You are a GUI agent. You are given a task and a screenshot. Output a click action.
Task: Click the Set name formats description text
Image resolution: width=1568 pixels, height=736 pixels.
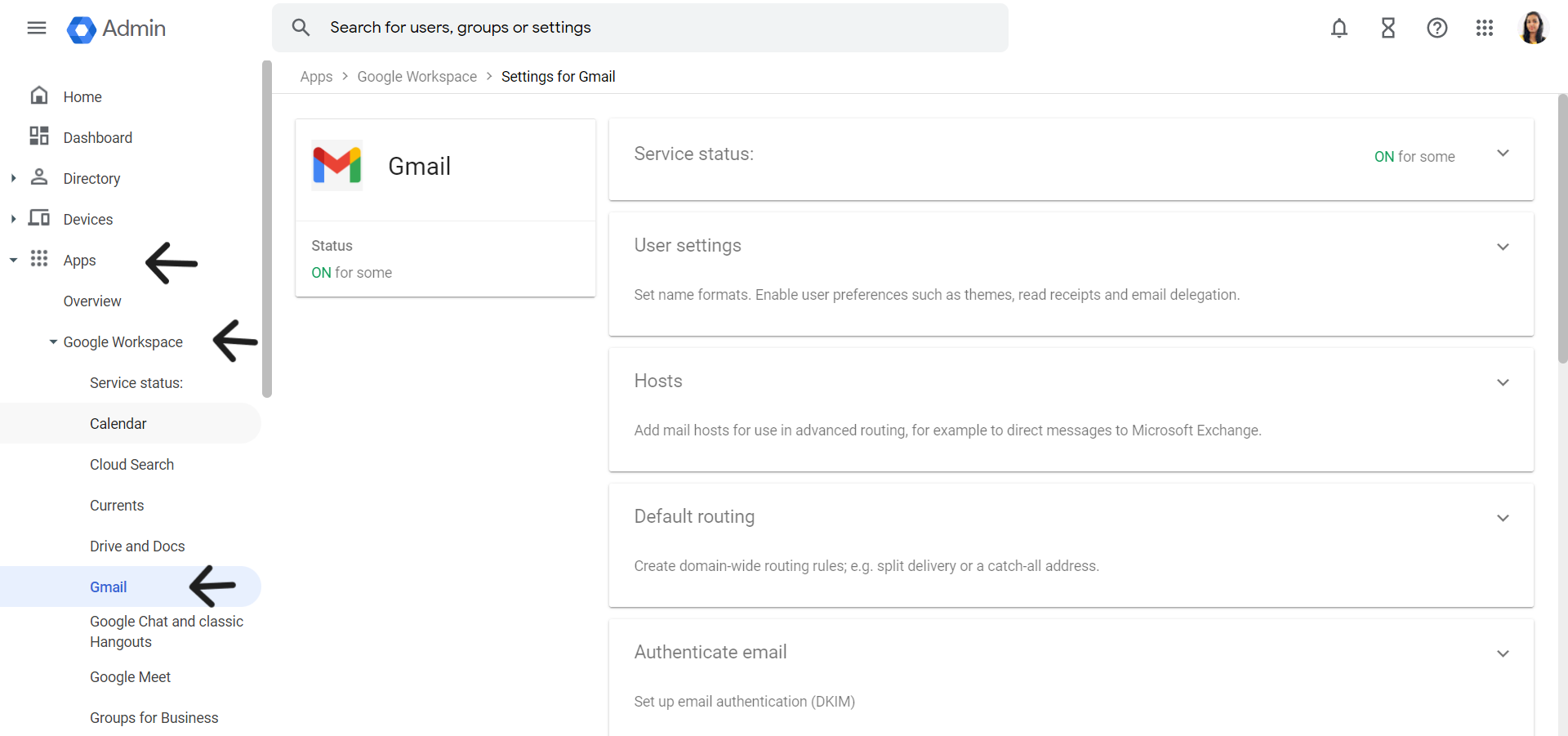937,295
